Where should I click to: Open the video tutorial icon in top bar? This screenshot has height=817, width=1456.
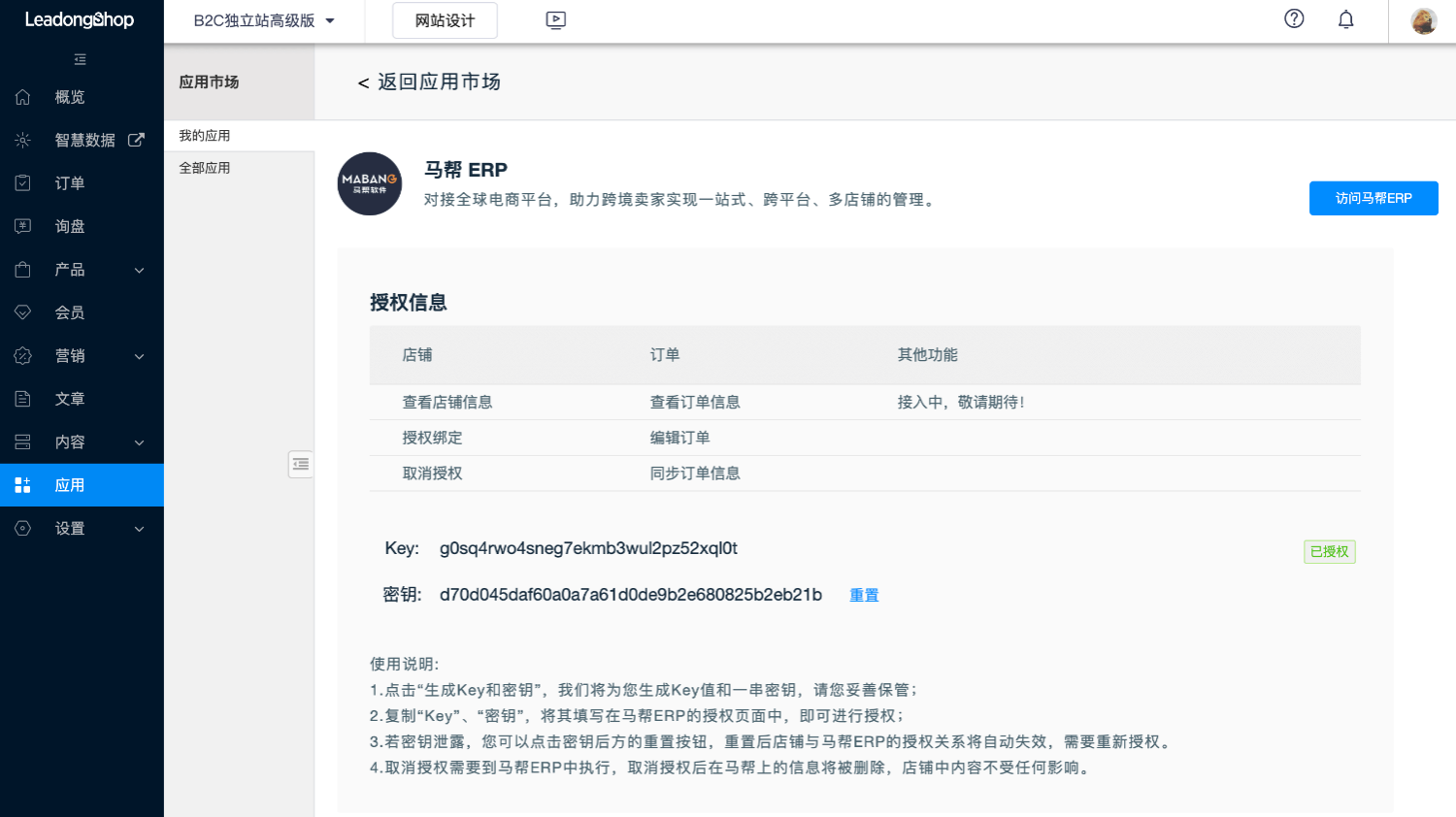555,19
